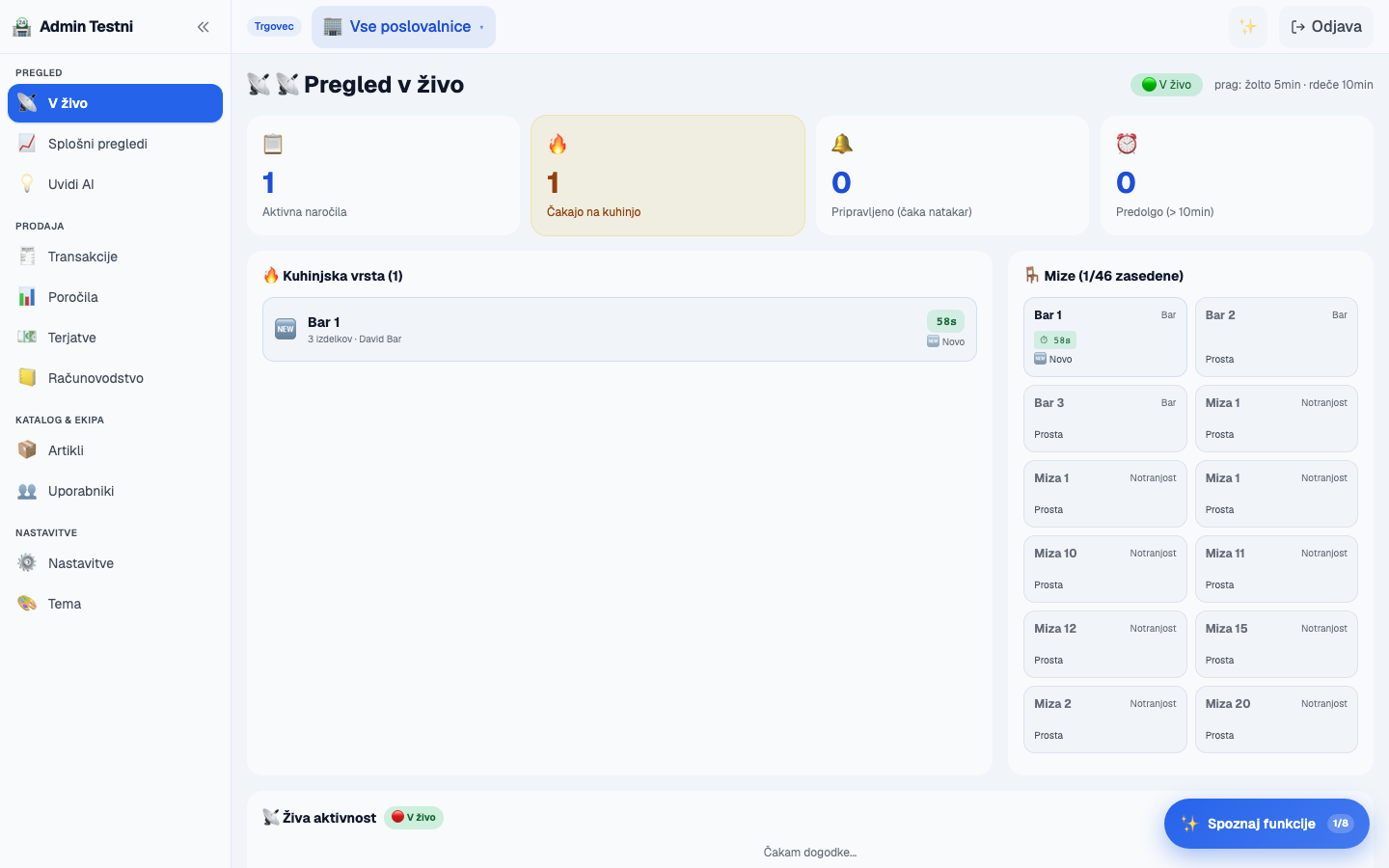1389x868 pixels.
Task: Click green V živo status pill in header
Action: point(1166,85)
